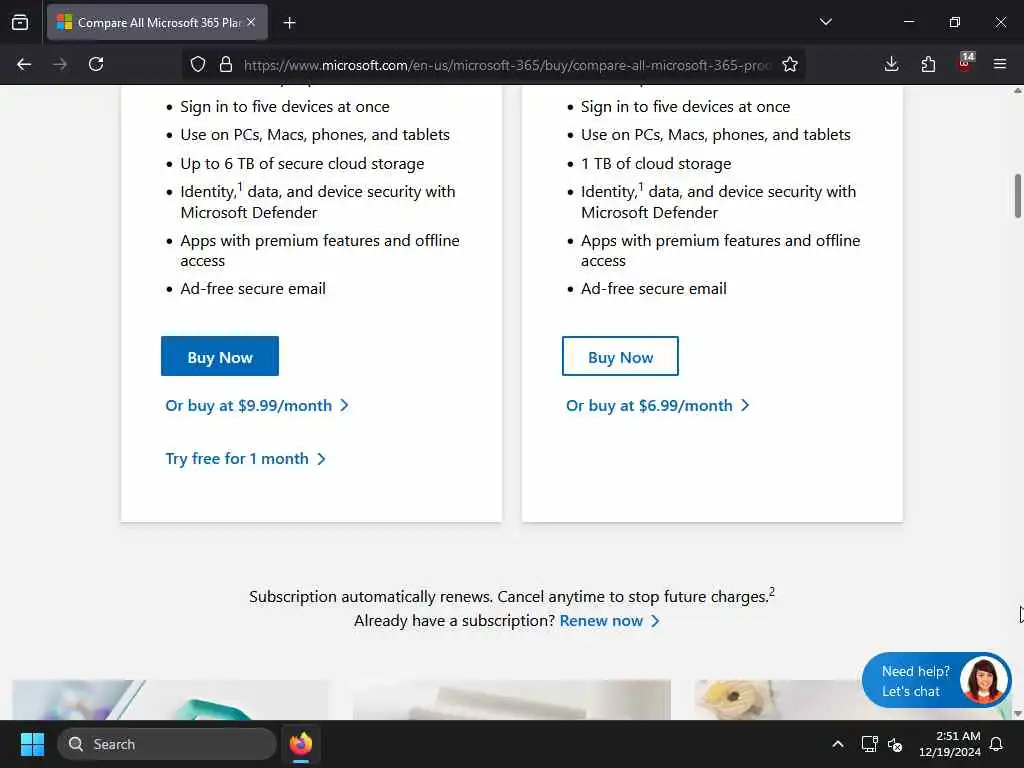Click the subscription automatically renews notice
This screenshot has width=1024, height=768.
512,596
